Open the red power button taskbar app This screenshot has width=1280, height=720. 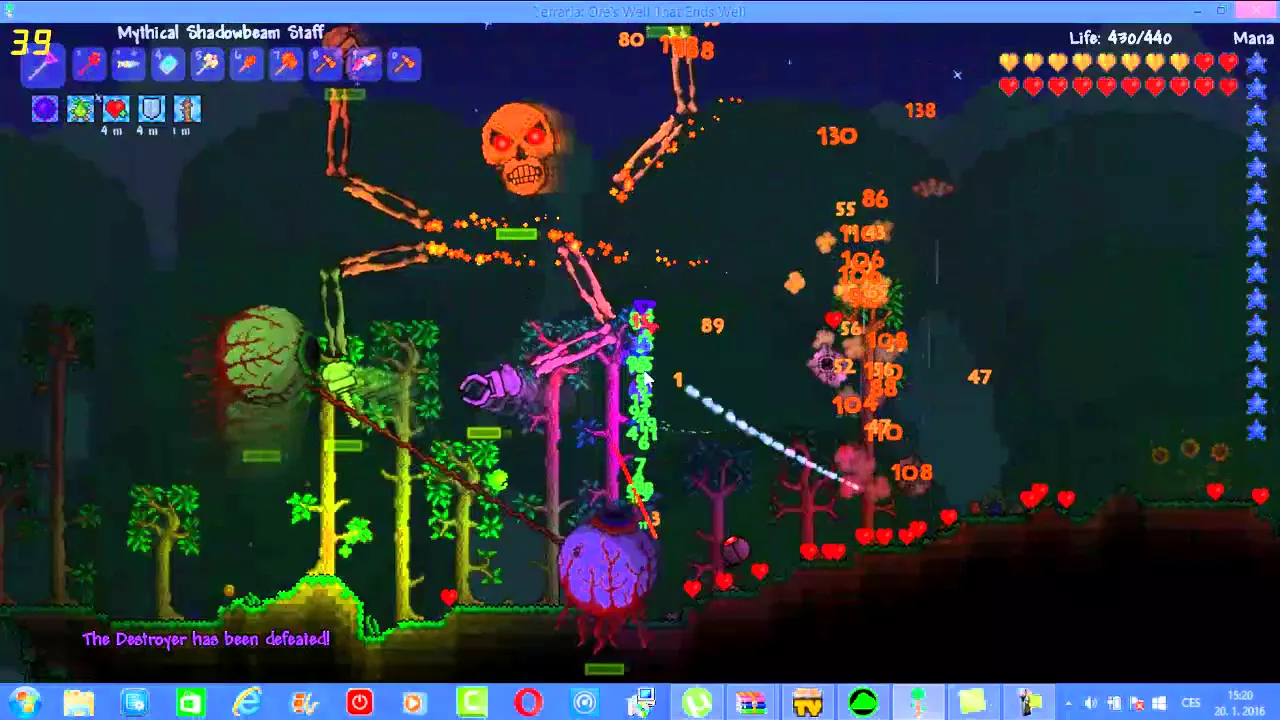(x=359, y=702)
